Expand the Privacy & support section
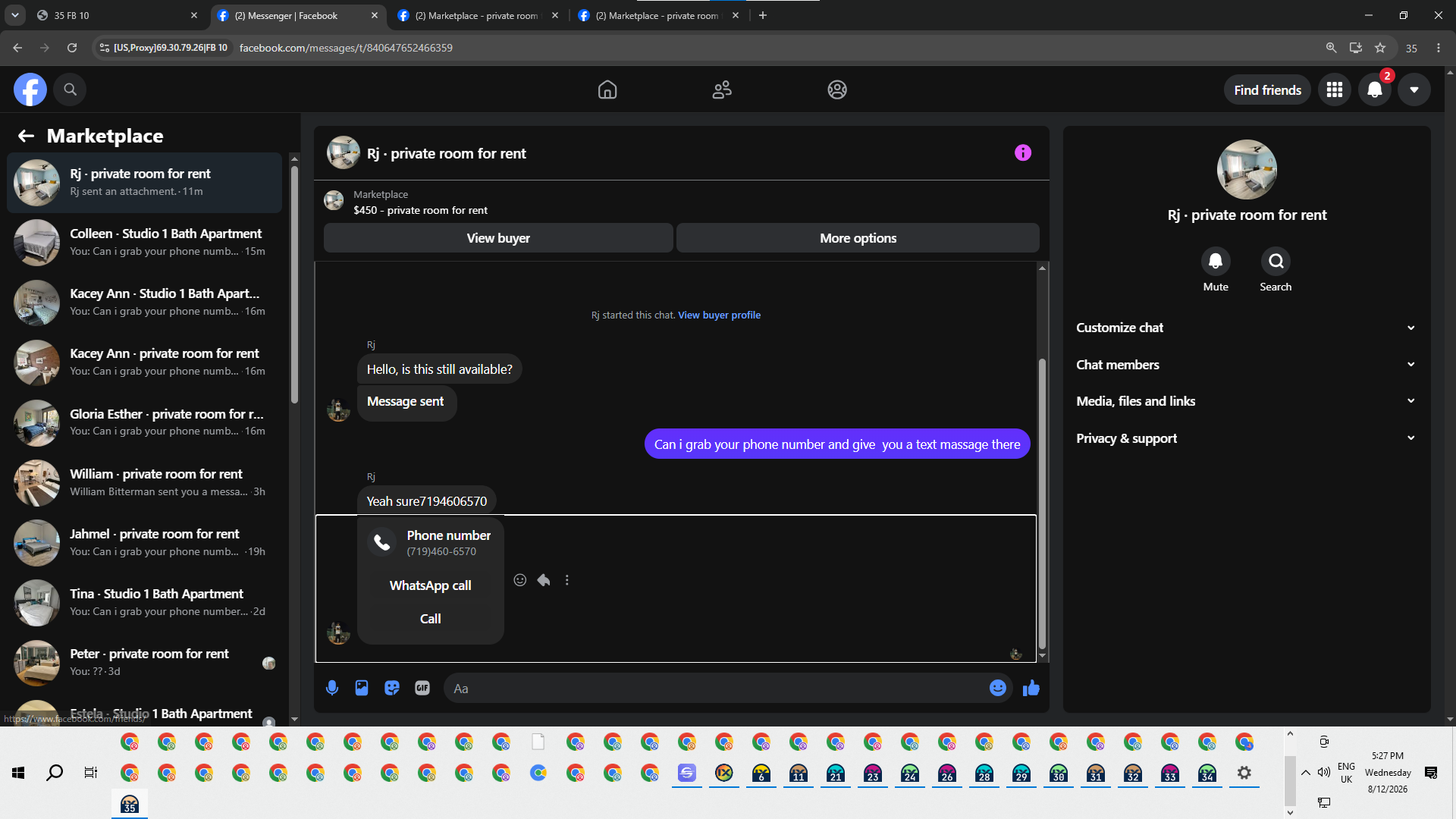This screenshot has height=819, width=1456. click(x=1246, y=438)
